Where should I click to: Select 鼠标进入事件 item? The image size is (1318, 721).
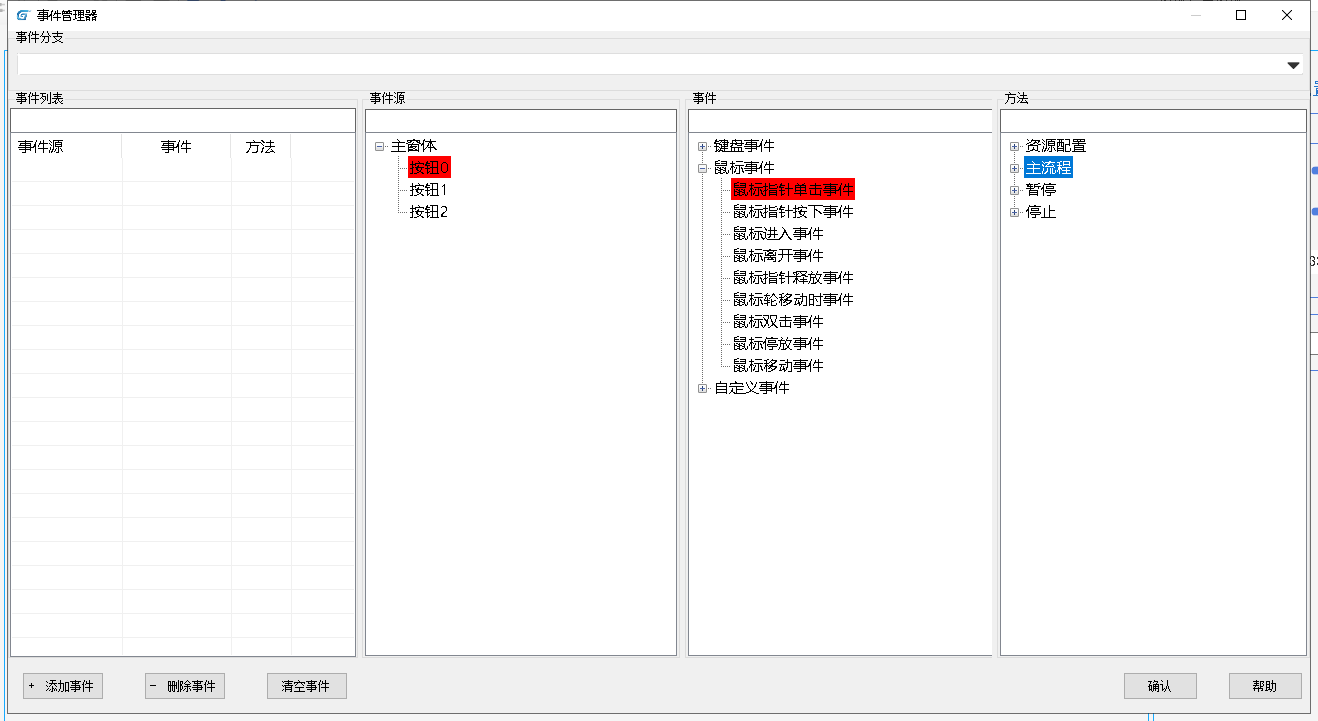pyautogui.click(x=778, y=234)
